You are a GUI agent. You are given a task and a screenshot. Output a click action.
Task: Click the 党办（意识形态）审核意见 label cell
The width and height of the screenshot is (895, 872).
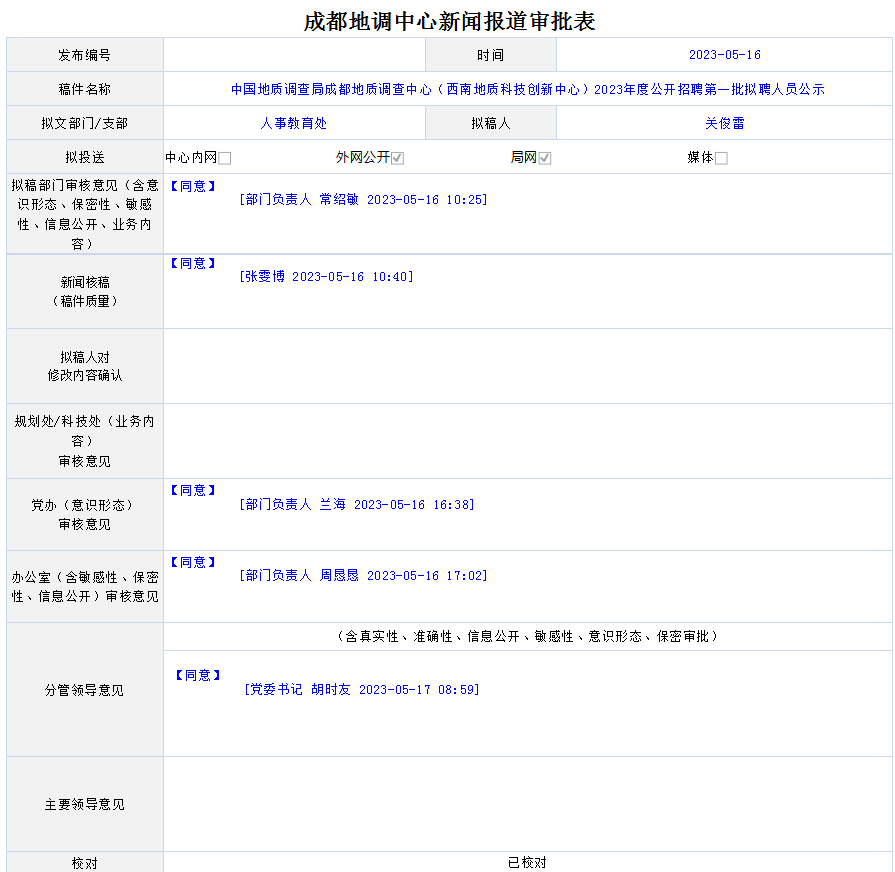(85, 514)
